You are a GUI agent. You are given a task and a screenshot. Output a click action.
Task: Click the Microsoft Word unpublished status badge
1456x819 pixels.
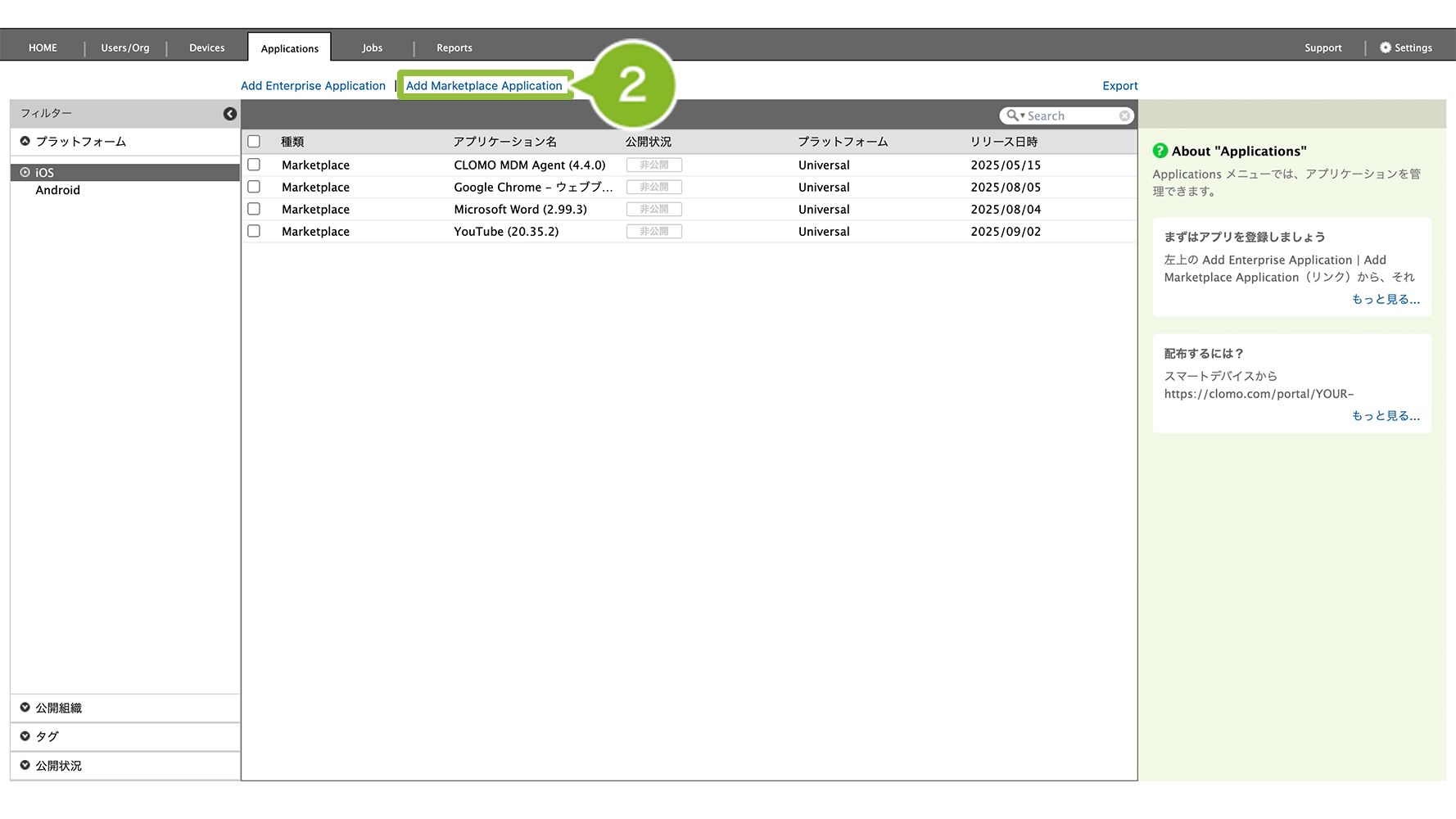(x=653, y=210)
